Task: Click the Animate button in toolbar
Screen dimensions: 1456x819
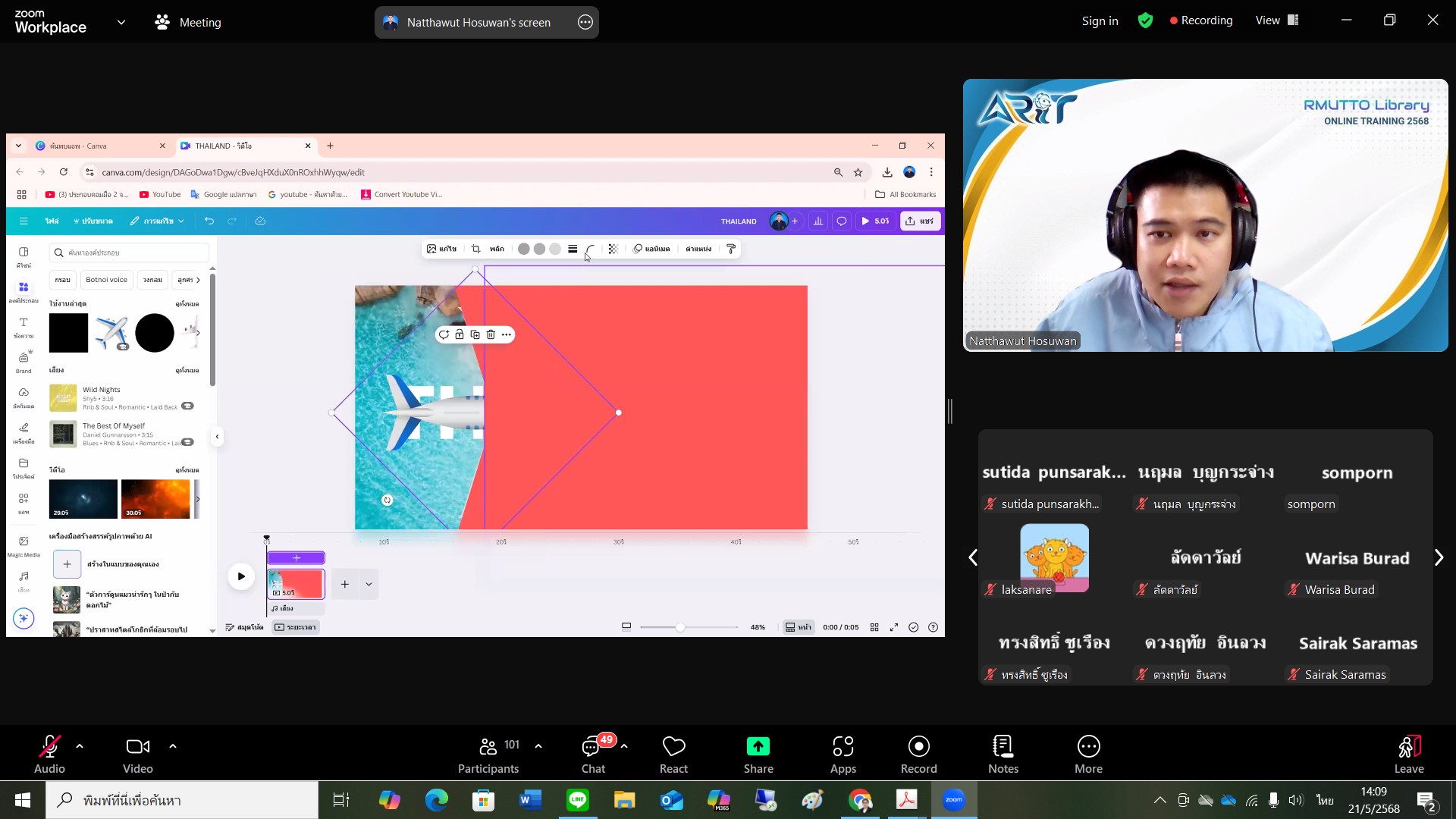Action: click(x=651, y=249)
